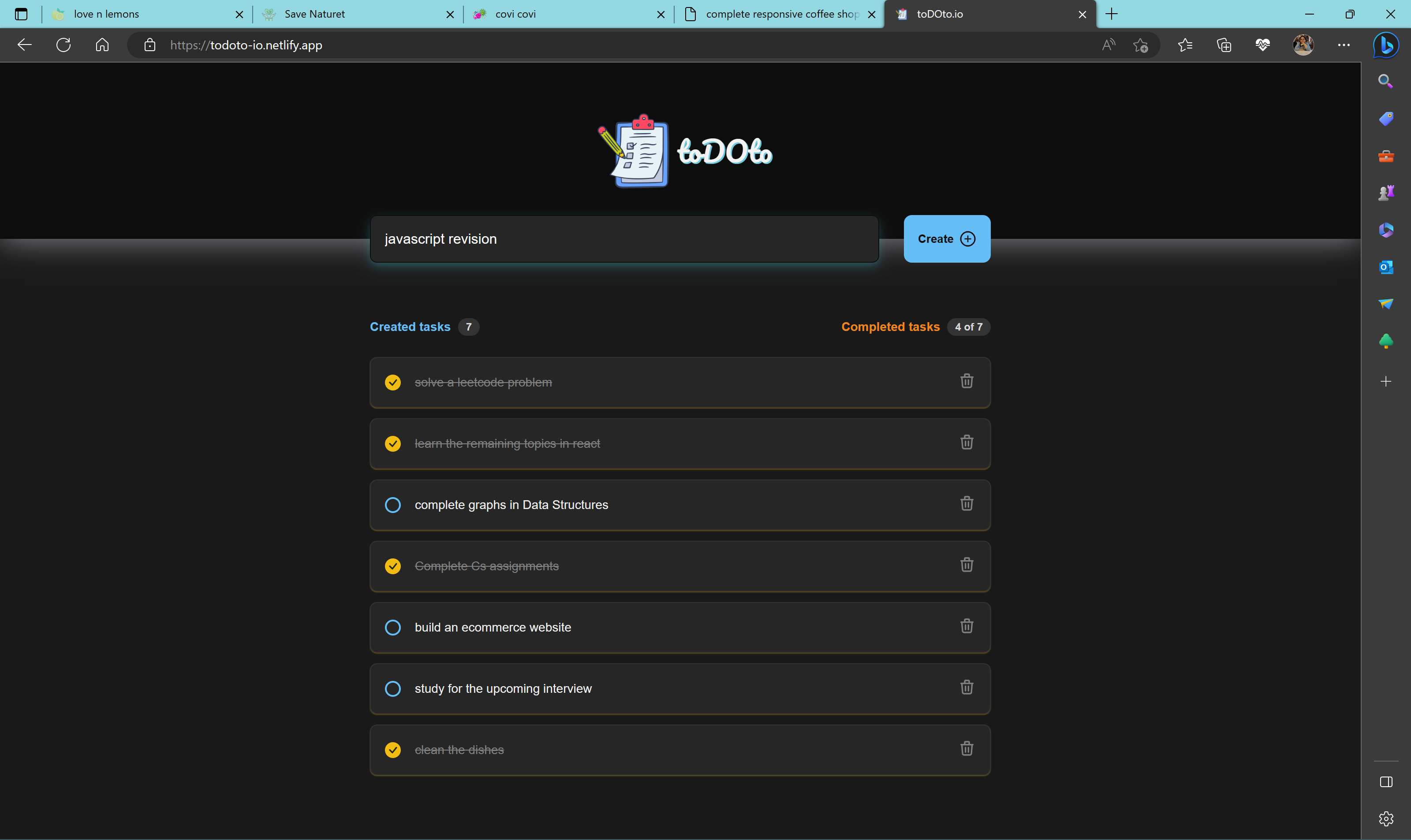Click the Create button
The width and height of the screenshot is (1411, 840).
[x=947, y=239]
